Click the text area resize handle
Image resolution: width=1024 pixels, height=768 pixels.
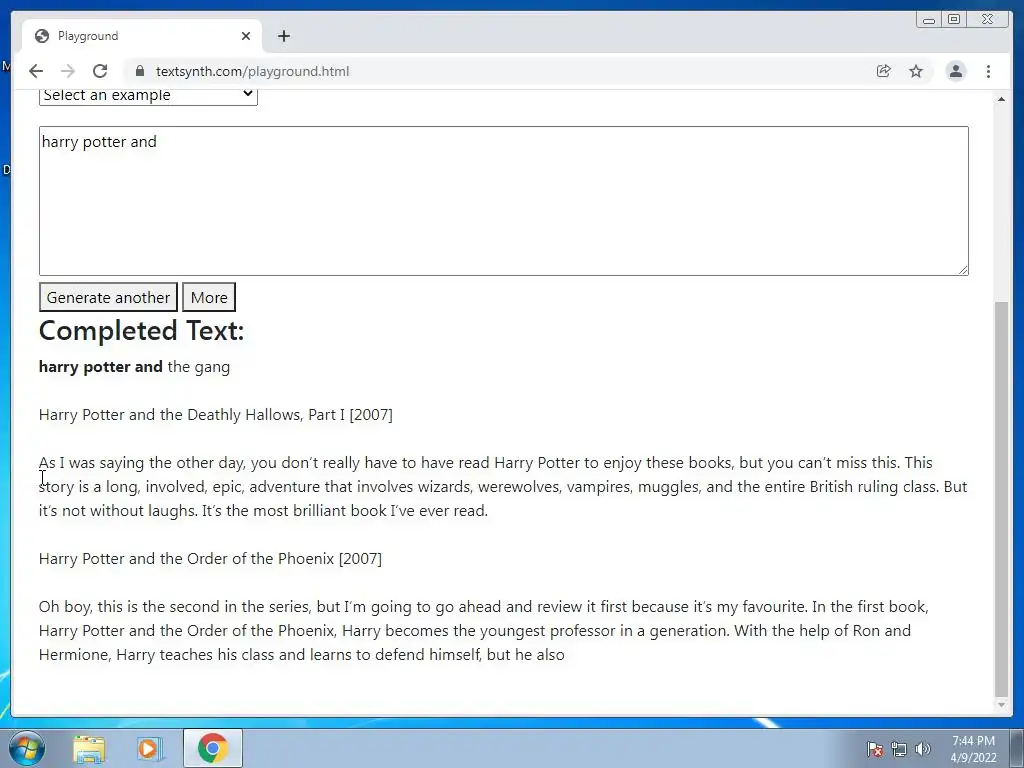(x=963, y=270)
